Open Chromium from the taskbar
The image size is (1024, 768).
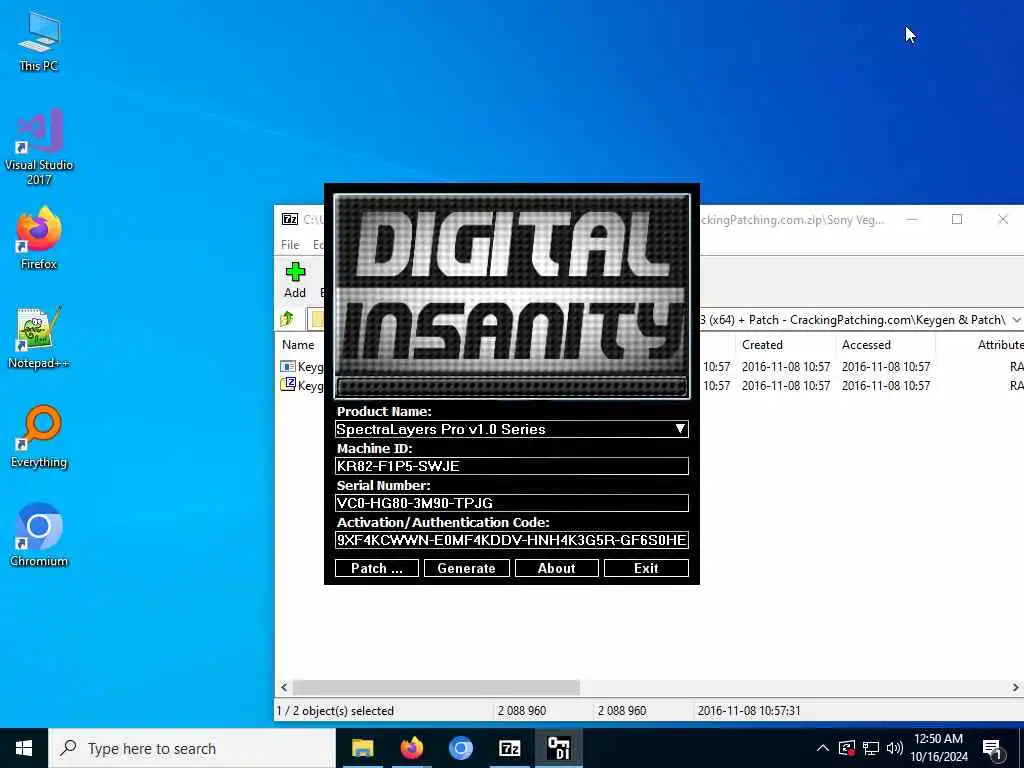pyautogui.click(x=460, y=748)
